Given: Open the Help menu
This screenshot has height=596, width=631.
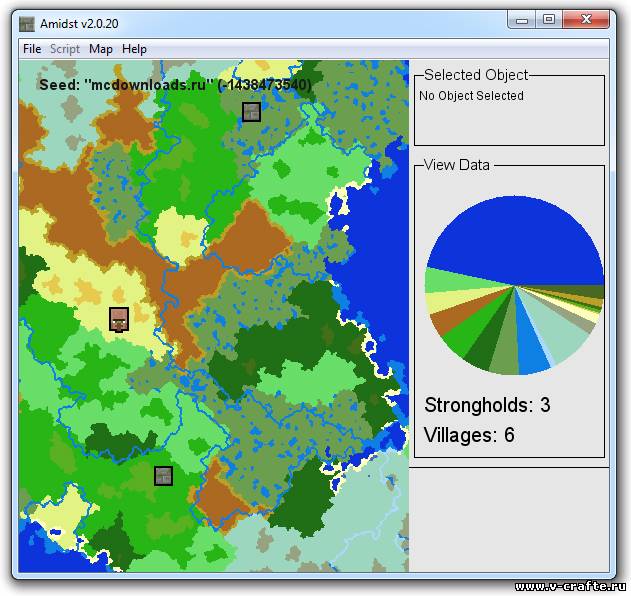Looking at the screenshot, I should coord(134,49).
